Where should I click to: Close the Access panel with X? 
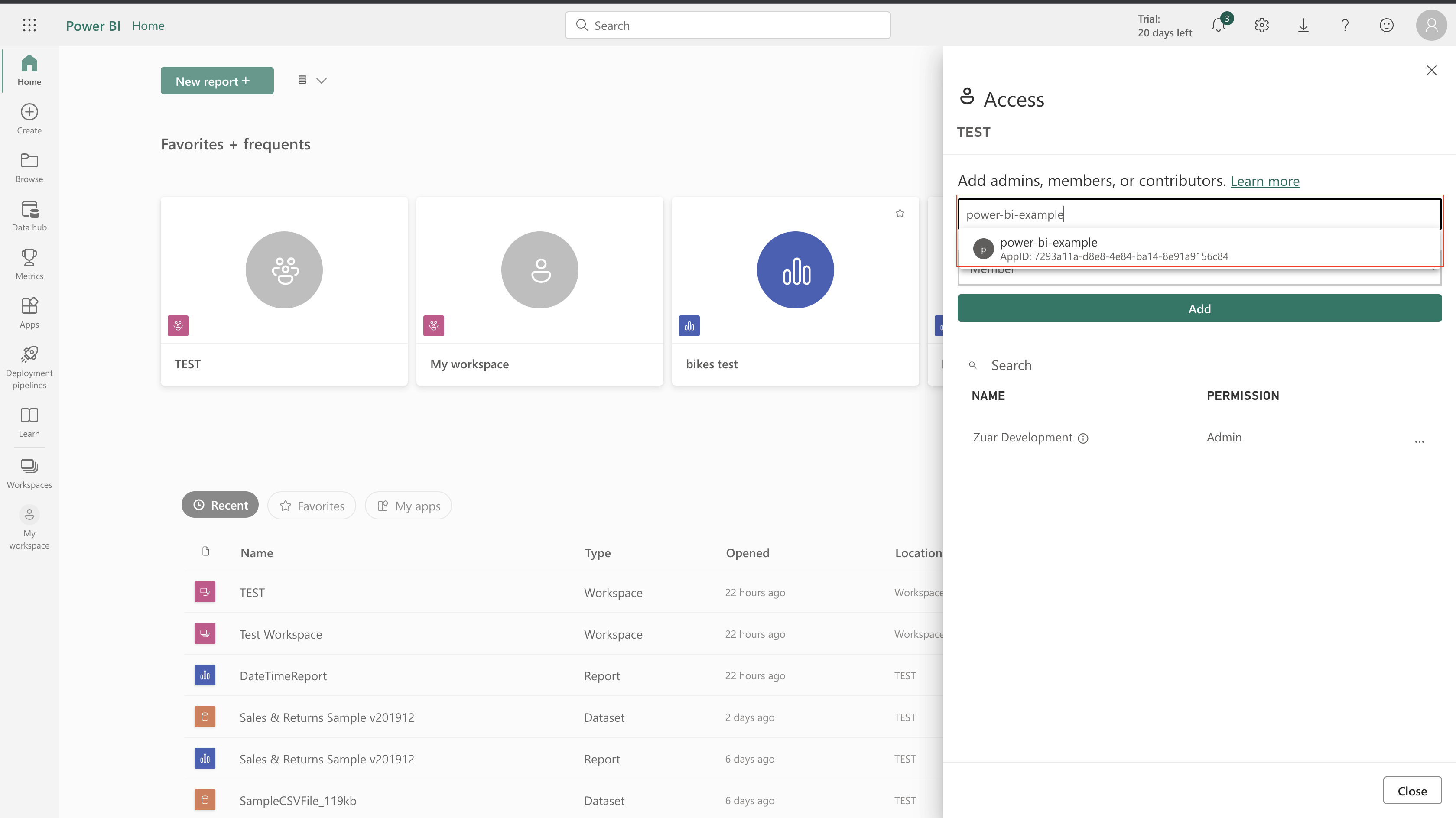point(1431,70)
